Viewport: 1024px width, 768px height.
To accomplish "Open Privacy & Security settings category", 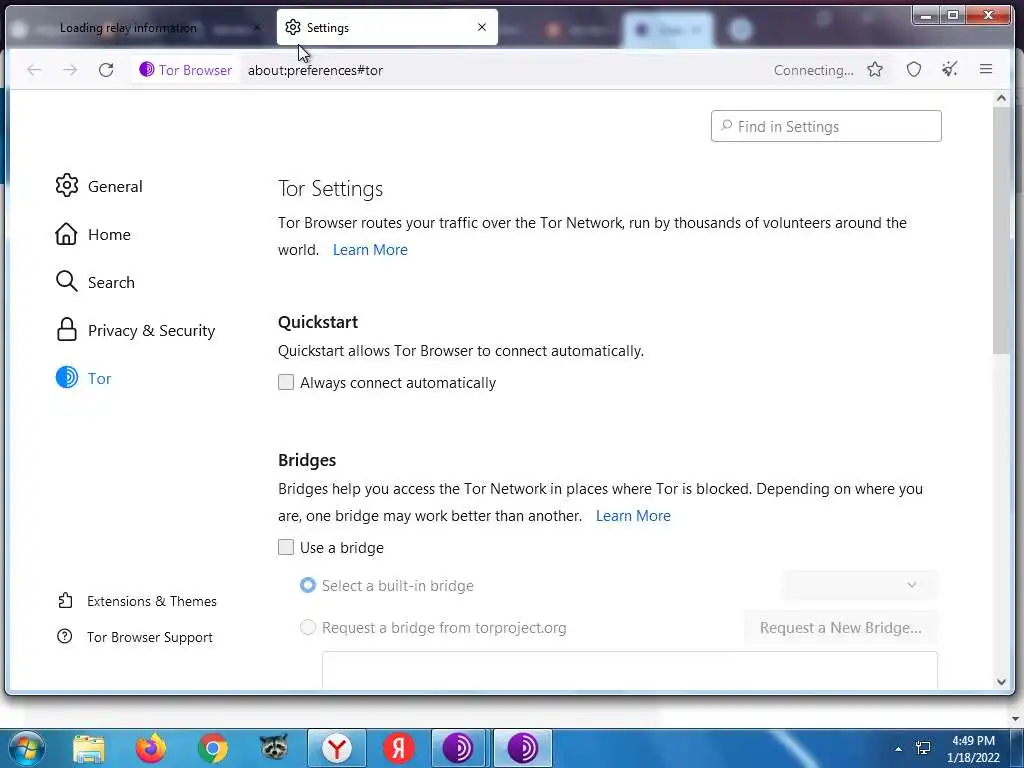I will pyautogui.click(x=135, y=330).
